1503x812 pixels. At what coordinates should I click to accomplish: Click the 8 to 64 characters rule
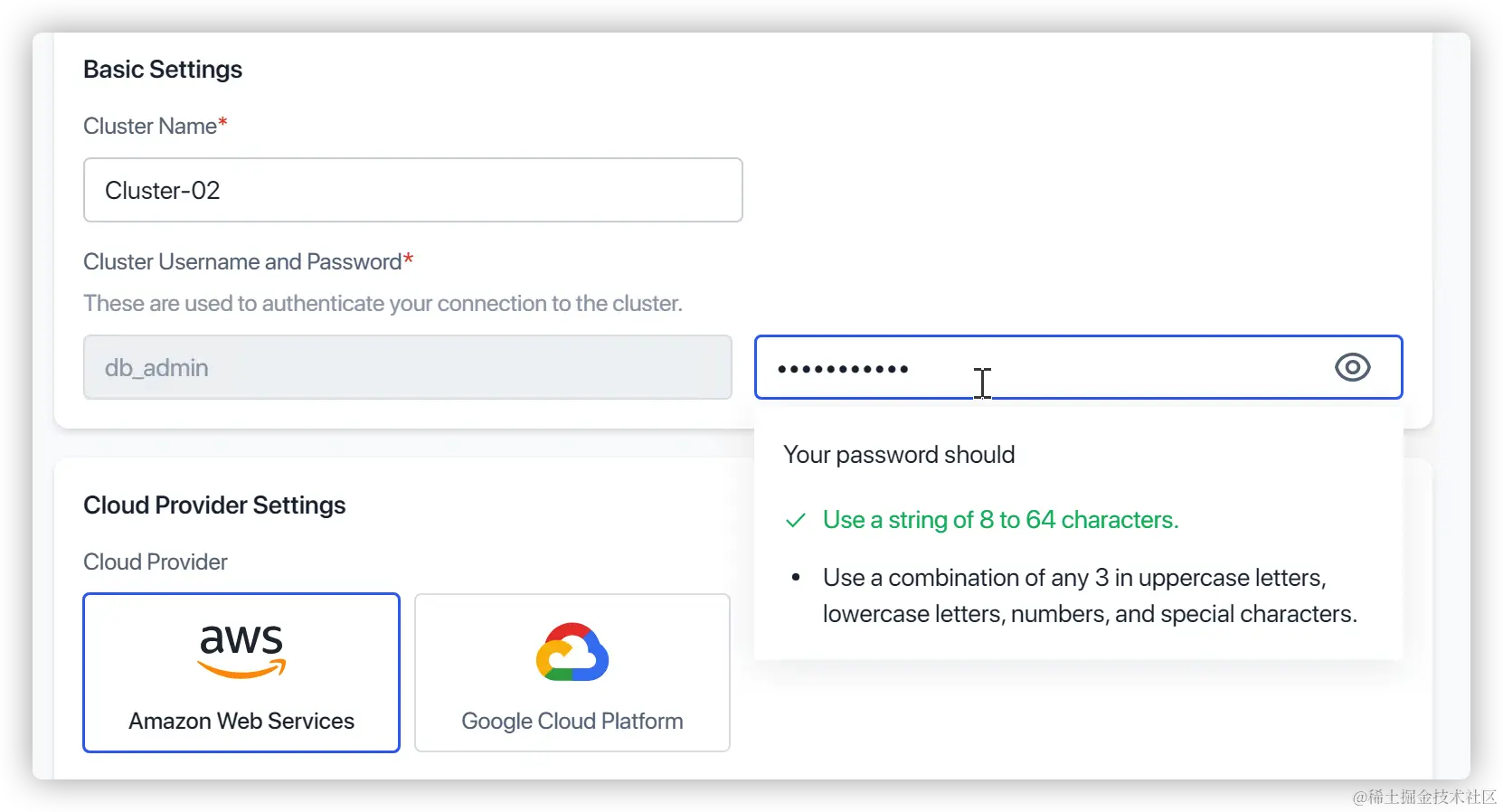1000,520
